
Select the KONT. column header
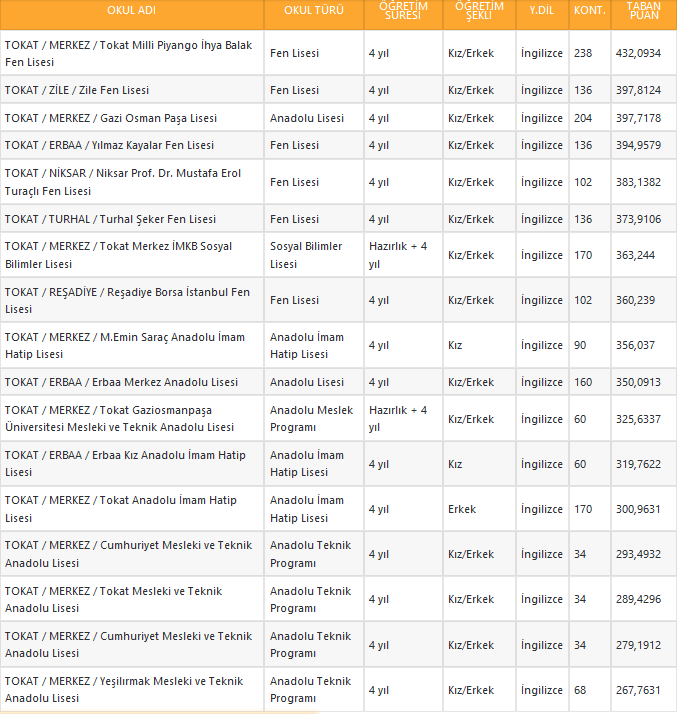(589, 11)
